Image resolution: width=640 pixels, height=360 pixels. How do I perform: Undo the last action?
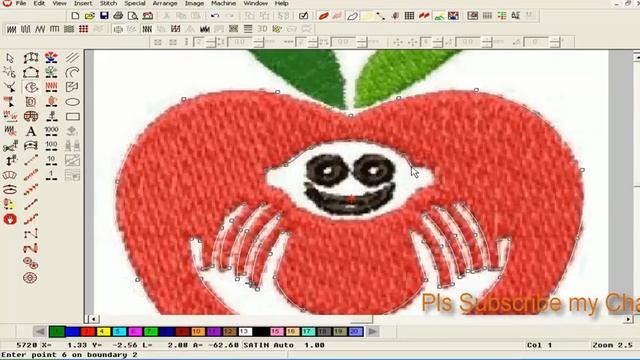(215, 16)
